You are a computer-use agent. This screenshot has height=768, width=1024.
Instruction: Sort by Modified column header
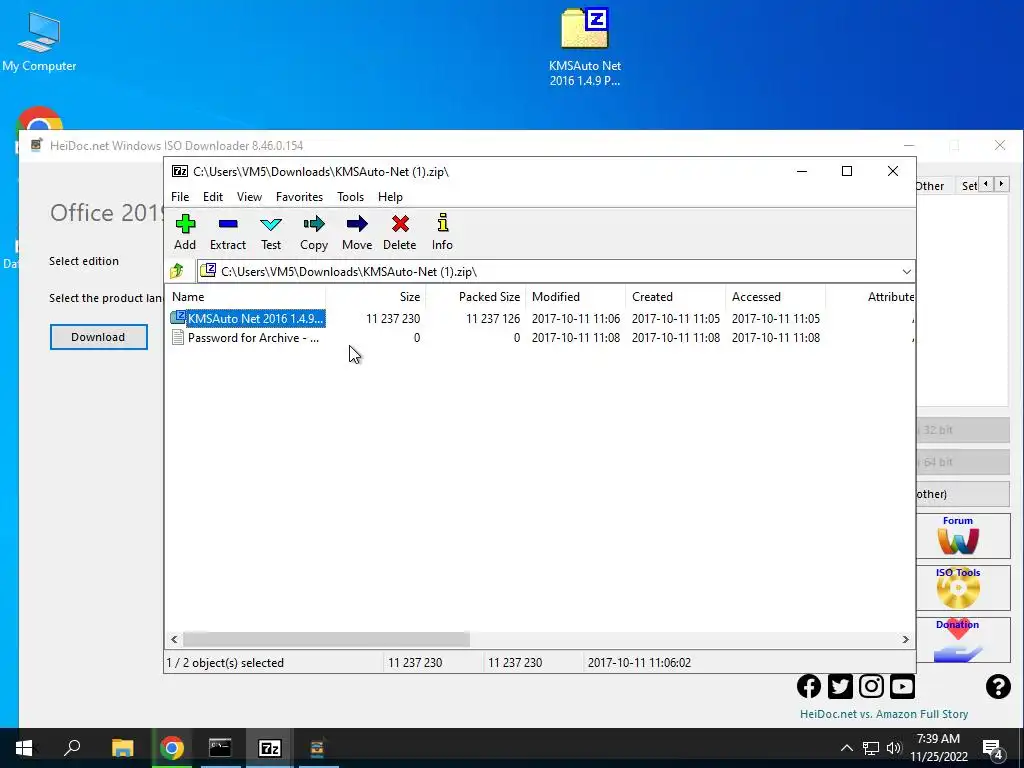pyautogui.click(x=575, y=296)
